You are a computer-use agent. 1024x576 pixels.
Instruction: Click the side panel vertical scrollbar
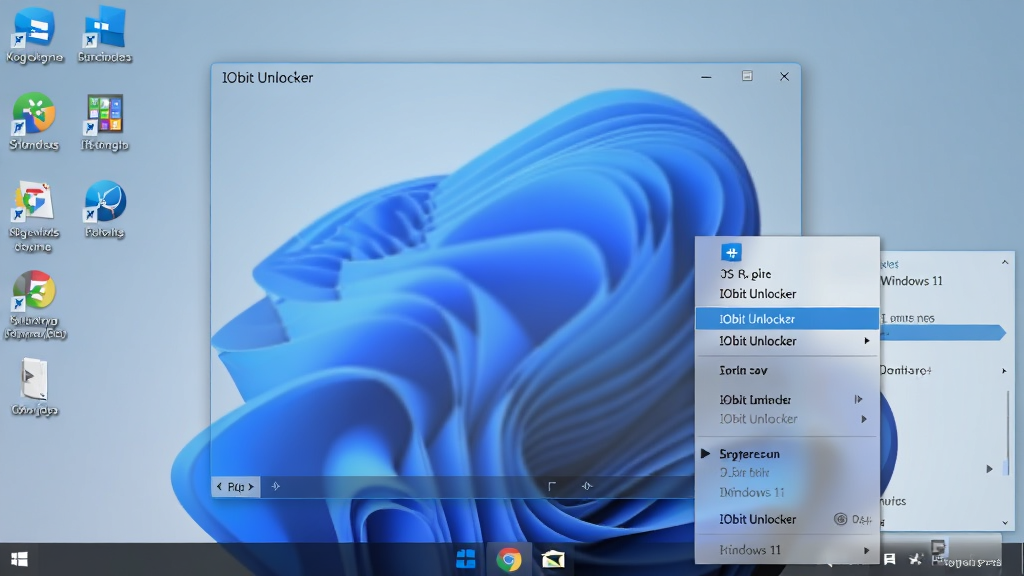[x=1007, y=431]
